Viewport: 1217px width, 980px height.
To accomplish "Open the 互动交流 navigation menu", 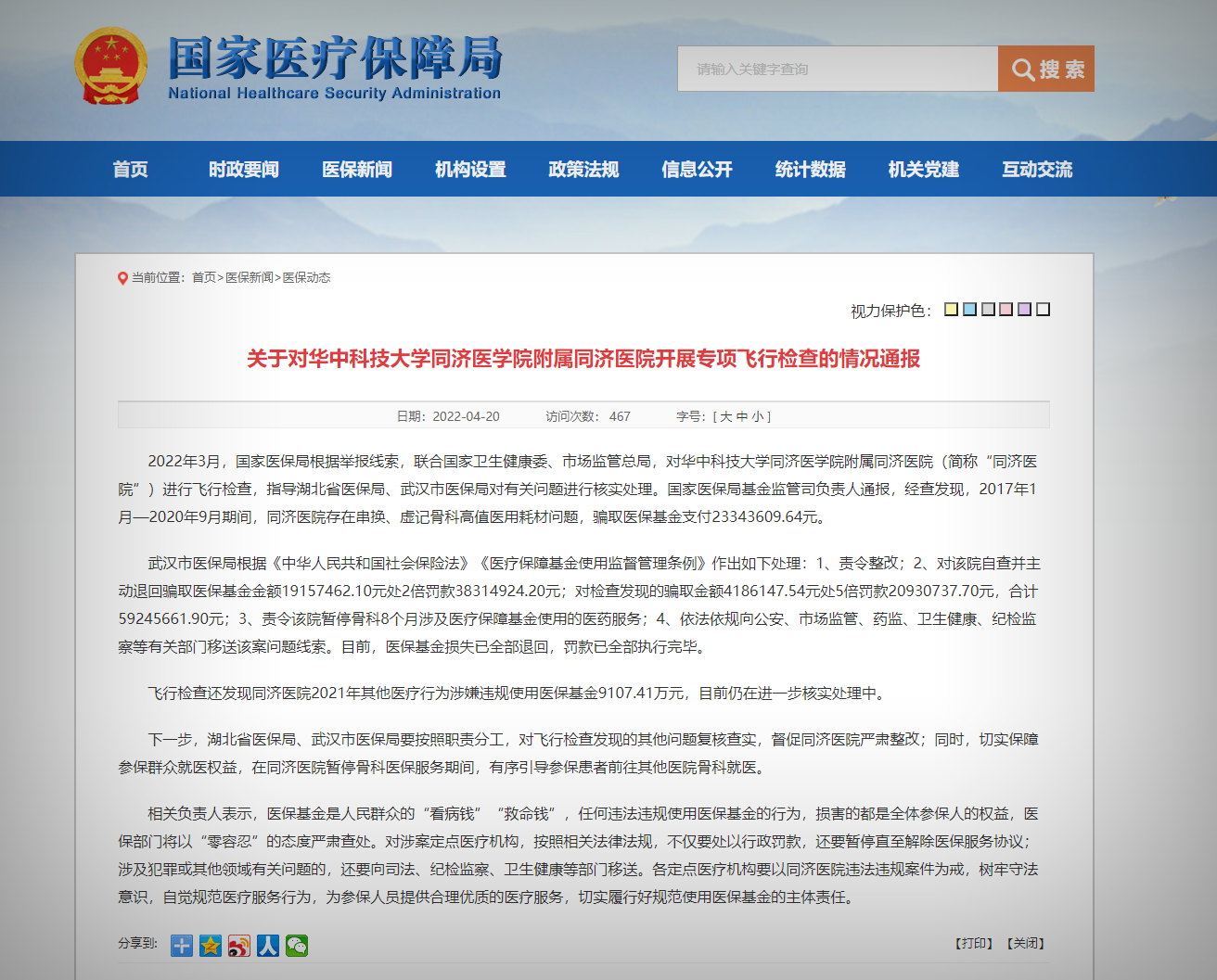I will click(x=1037, y=169).
